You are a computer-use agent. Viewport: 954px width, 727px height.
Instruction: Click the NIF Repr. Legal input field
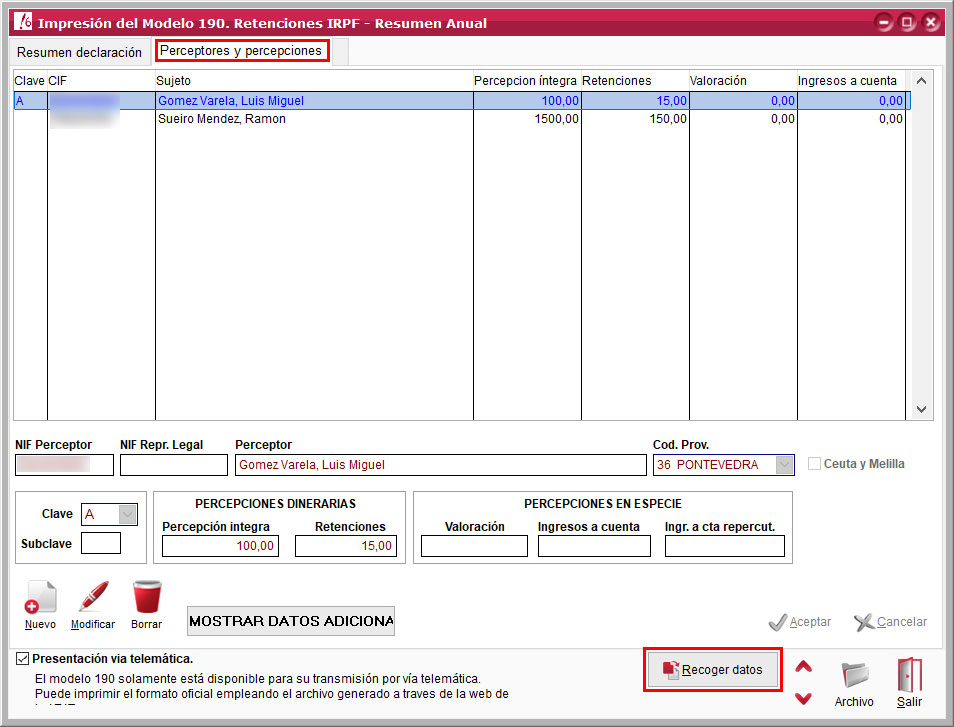174,465
